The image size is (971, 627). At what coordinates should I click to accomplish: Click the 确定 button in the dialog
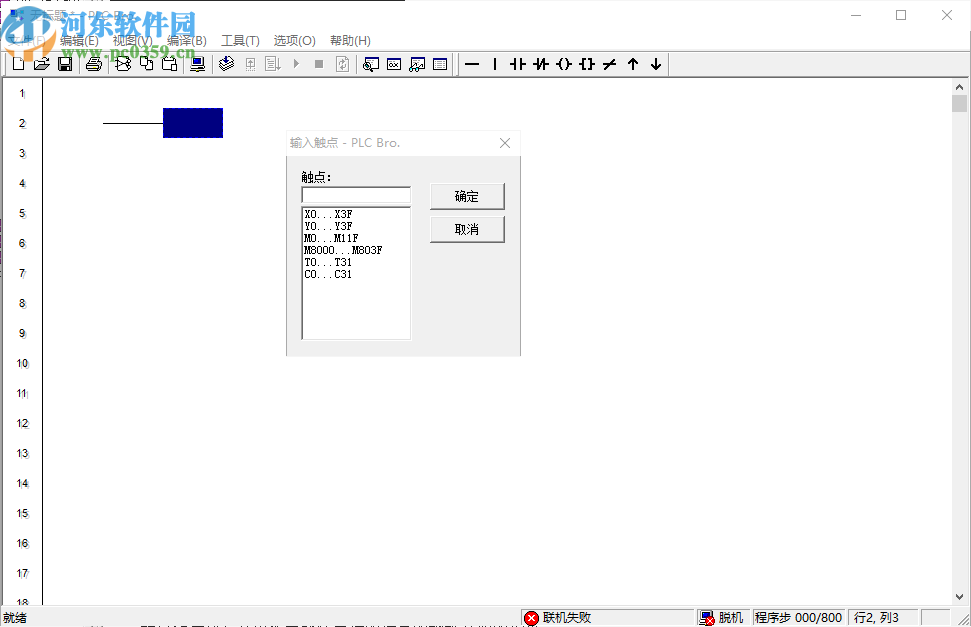(467, 196)
